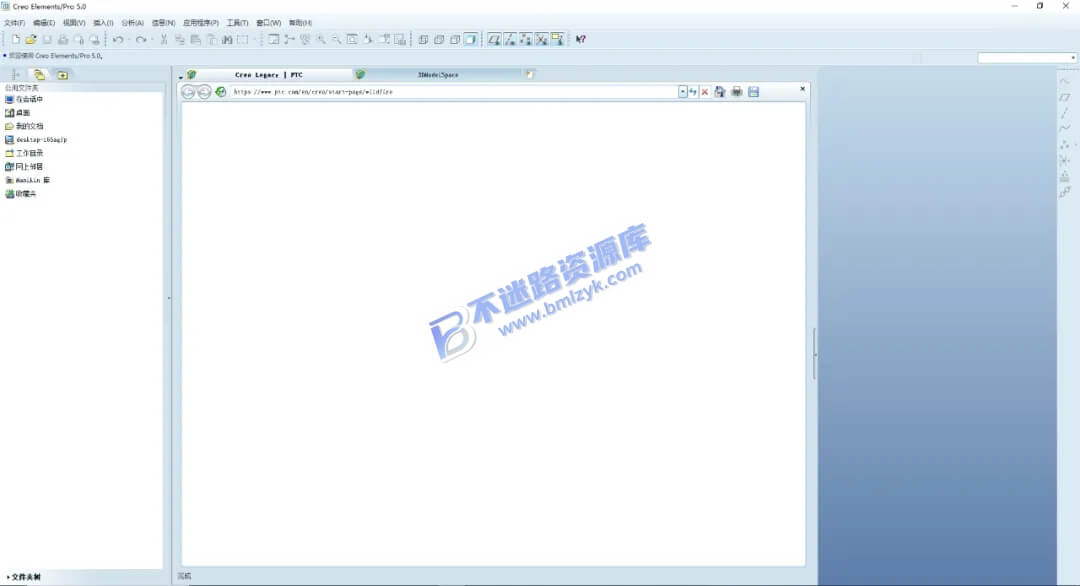Toggle datum planes display
The width and height of the screenshot is (1080, 586).
[494, 39]
